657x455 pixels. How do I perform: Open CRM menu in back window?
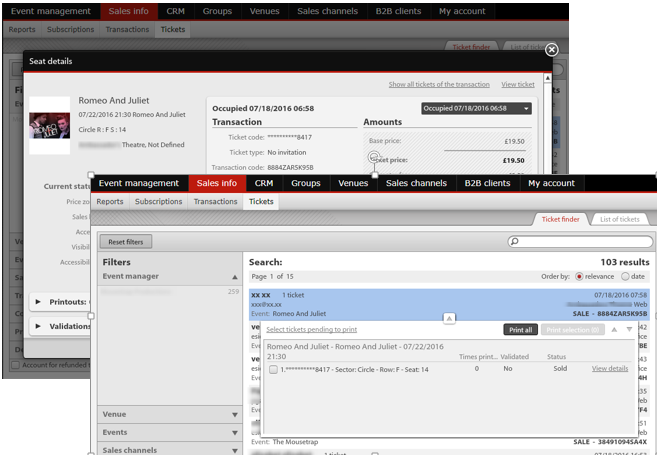[x=175, y=11]
